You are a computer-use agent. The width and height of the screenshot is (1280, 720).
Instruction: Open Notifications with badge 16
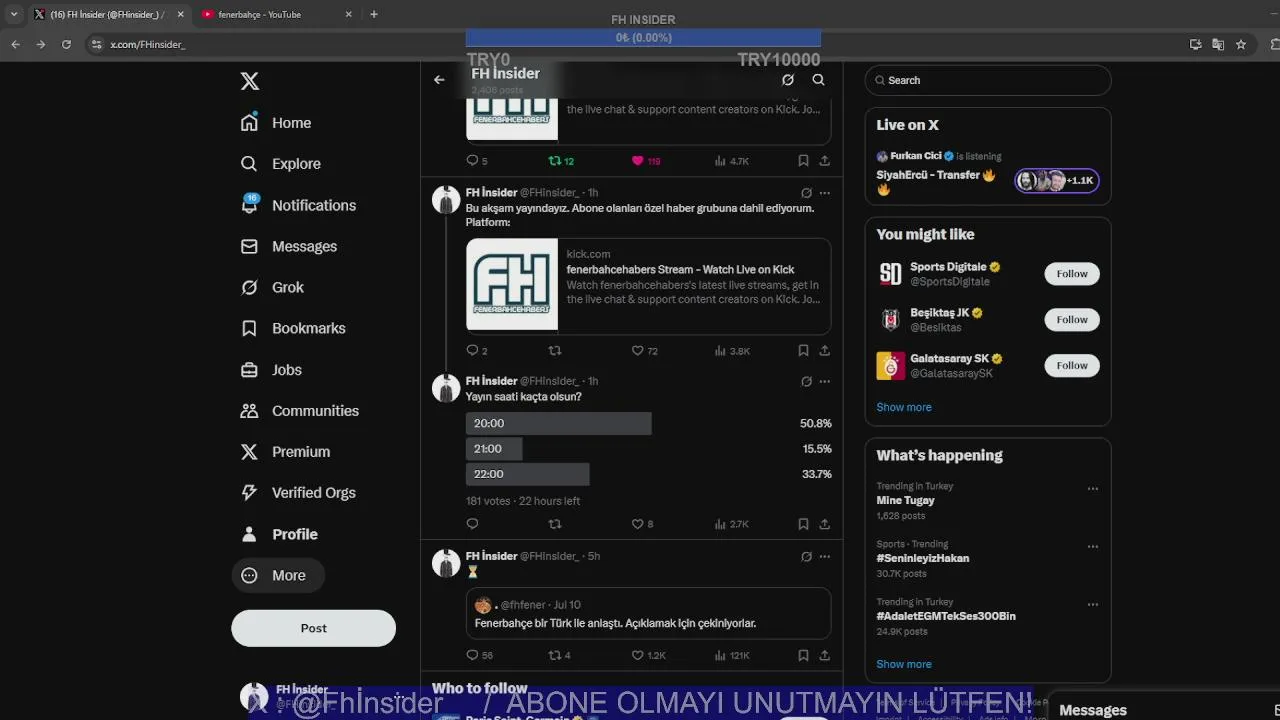(299, 205)
